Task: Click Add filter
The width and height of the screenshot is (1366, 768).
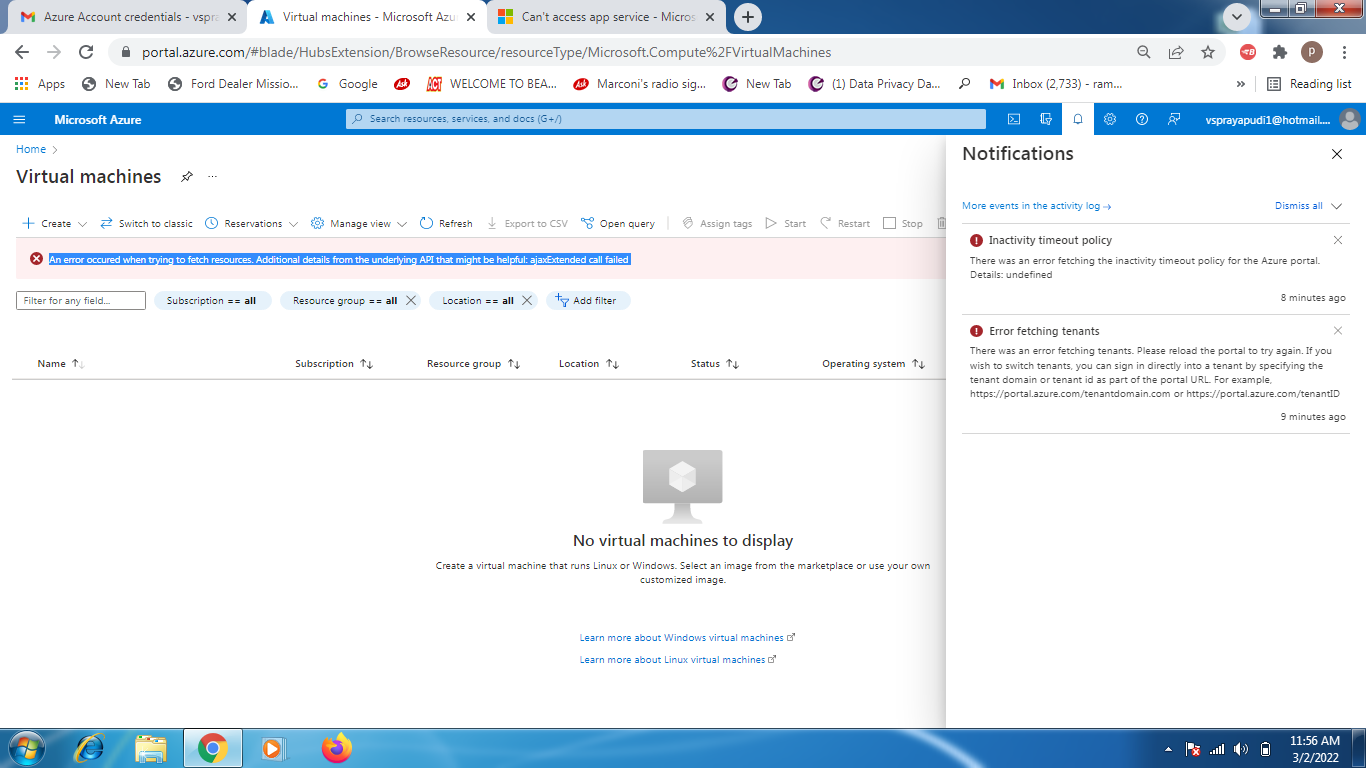Action: [588, 300]
